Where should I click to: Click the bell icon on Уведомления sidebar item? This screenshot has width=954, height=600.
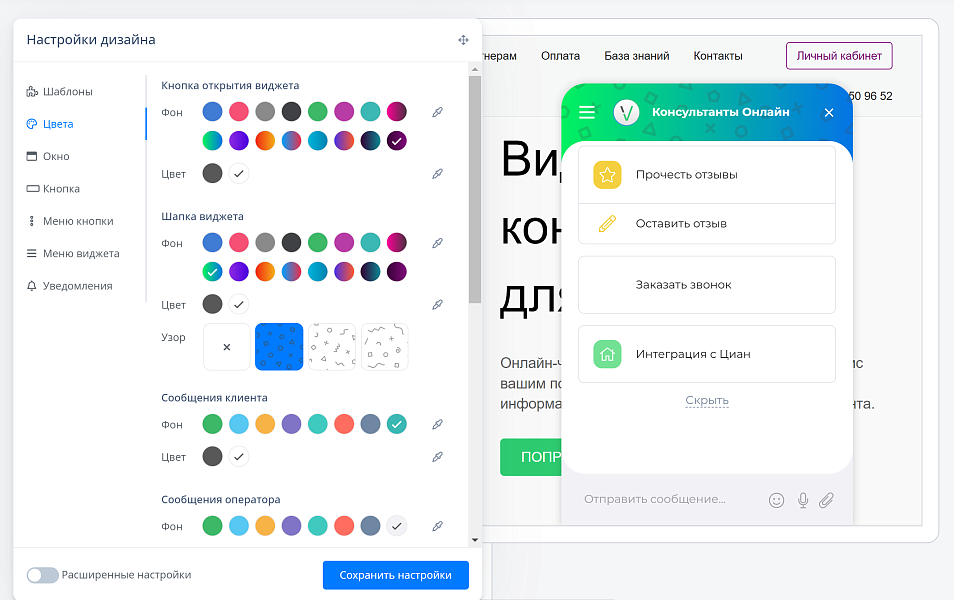click(30, 286)
